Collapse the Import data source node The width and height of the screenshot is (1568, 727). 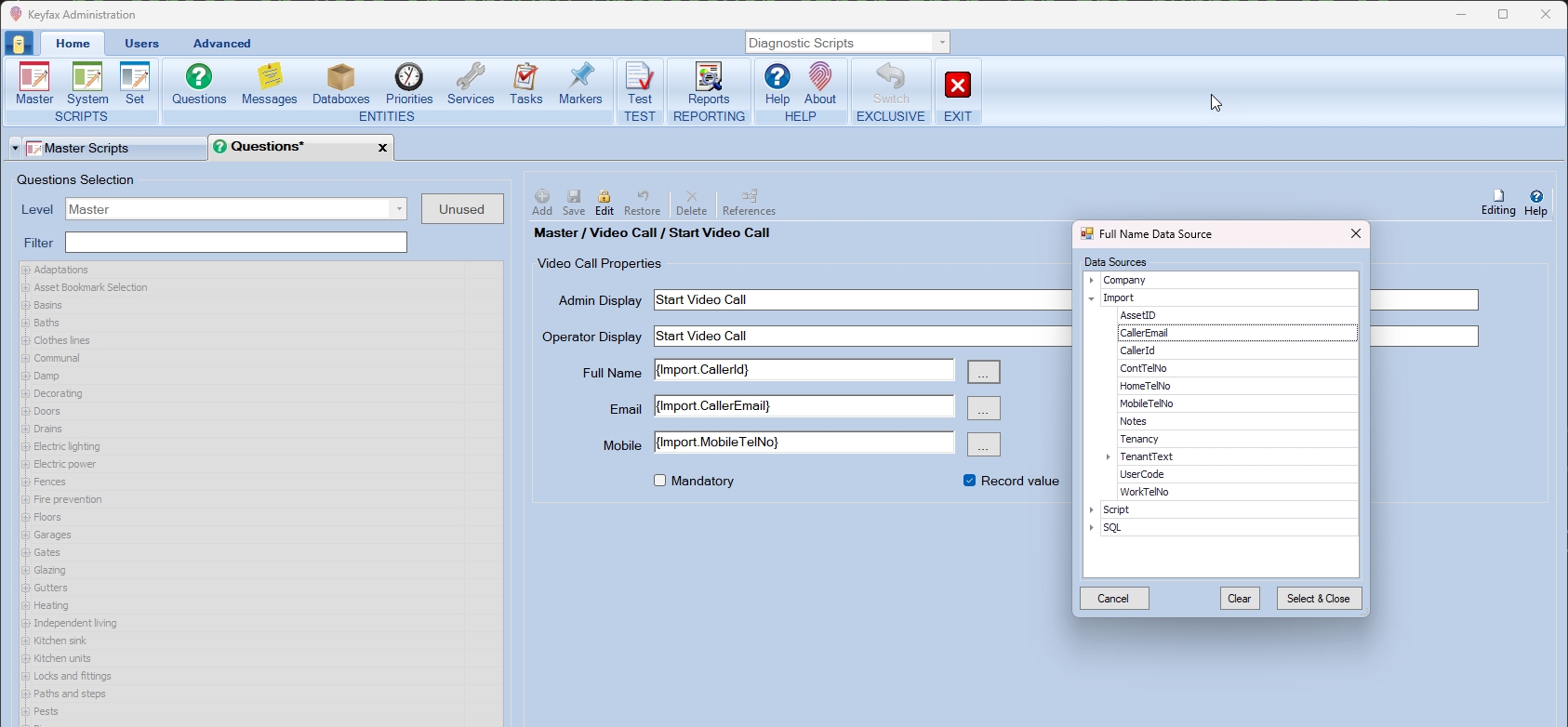tap(1092, 298)
